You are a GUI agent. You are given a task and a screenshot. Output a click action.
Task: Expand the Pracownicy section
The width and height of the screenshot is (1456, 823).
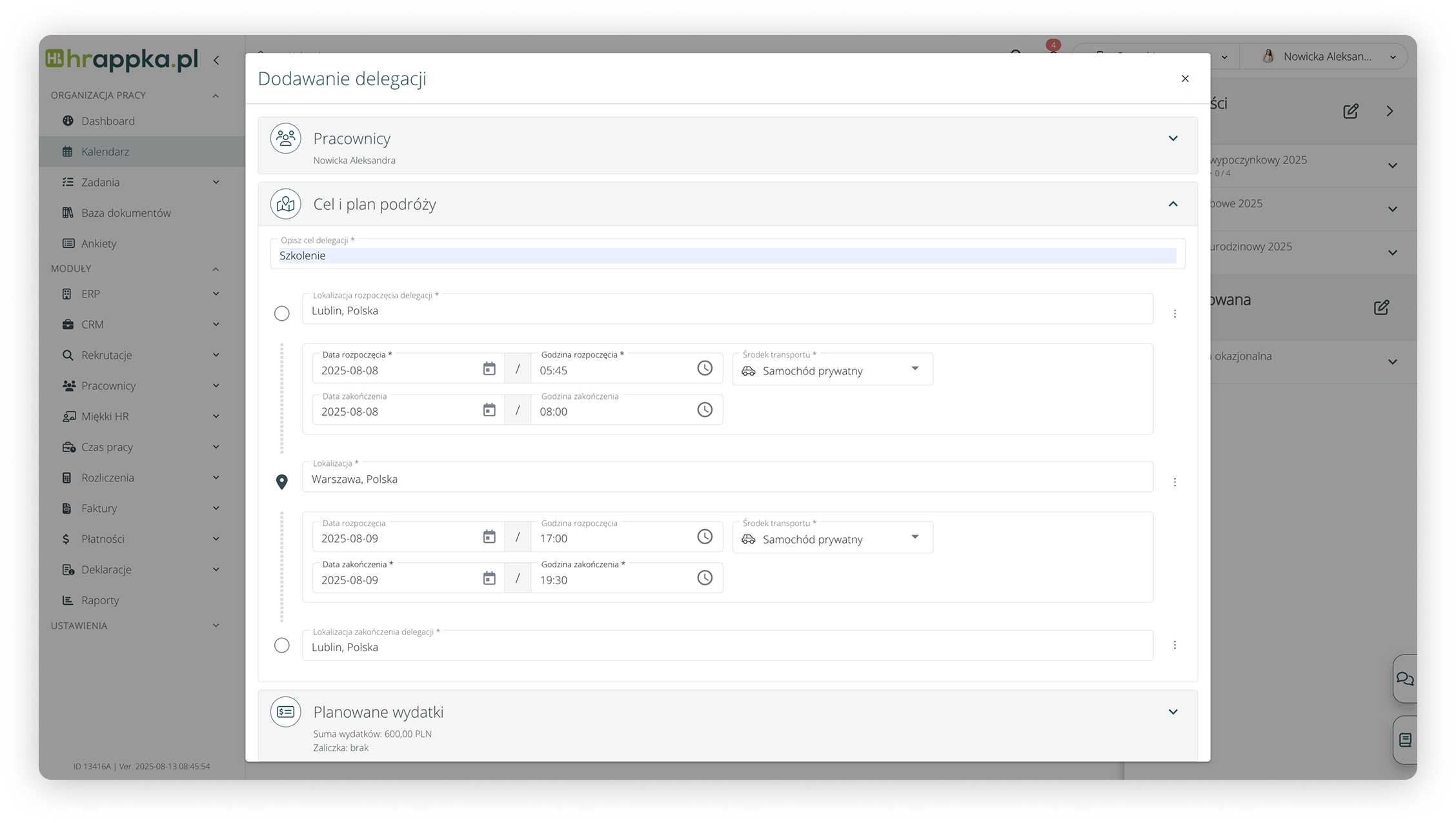coord(1173,139)
